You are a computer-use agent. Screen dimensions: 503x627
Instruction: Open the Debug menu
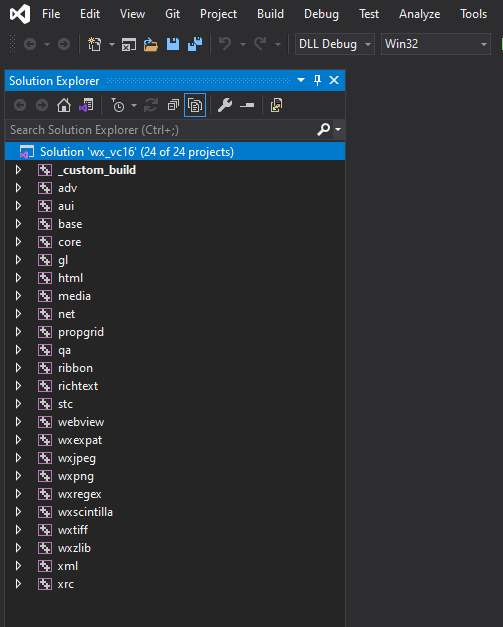pyautogui.click(x=321, y=14)
